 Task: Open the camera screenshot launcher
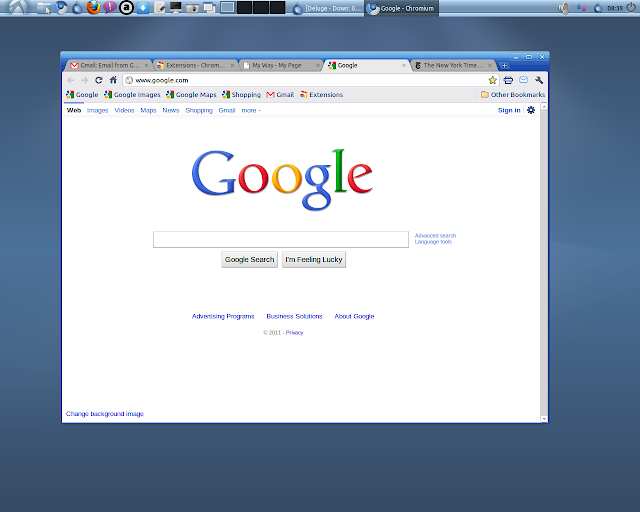(x=192, y=8)
